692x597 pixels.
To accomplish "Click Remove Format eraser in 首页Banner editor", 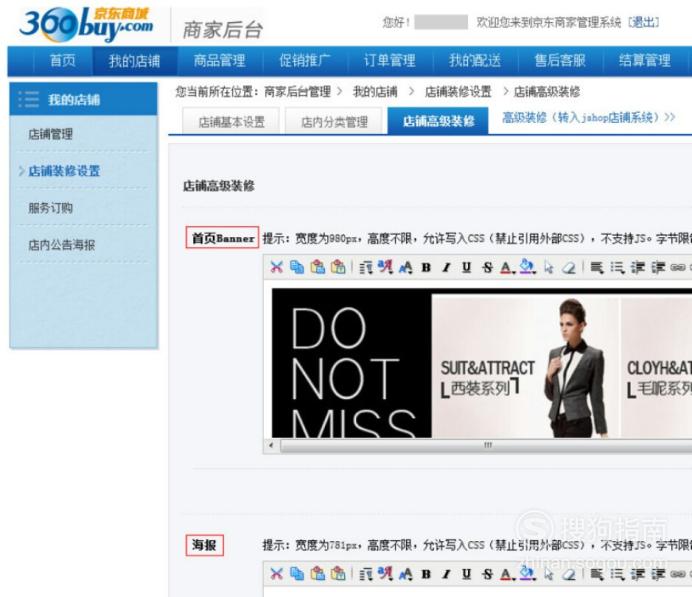I will tap(569, 267).
